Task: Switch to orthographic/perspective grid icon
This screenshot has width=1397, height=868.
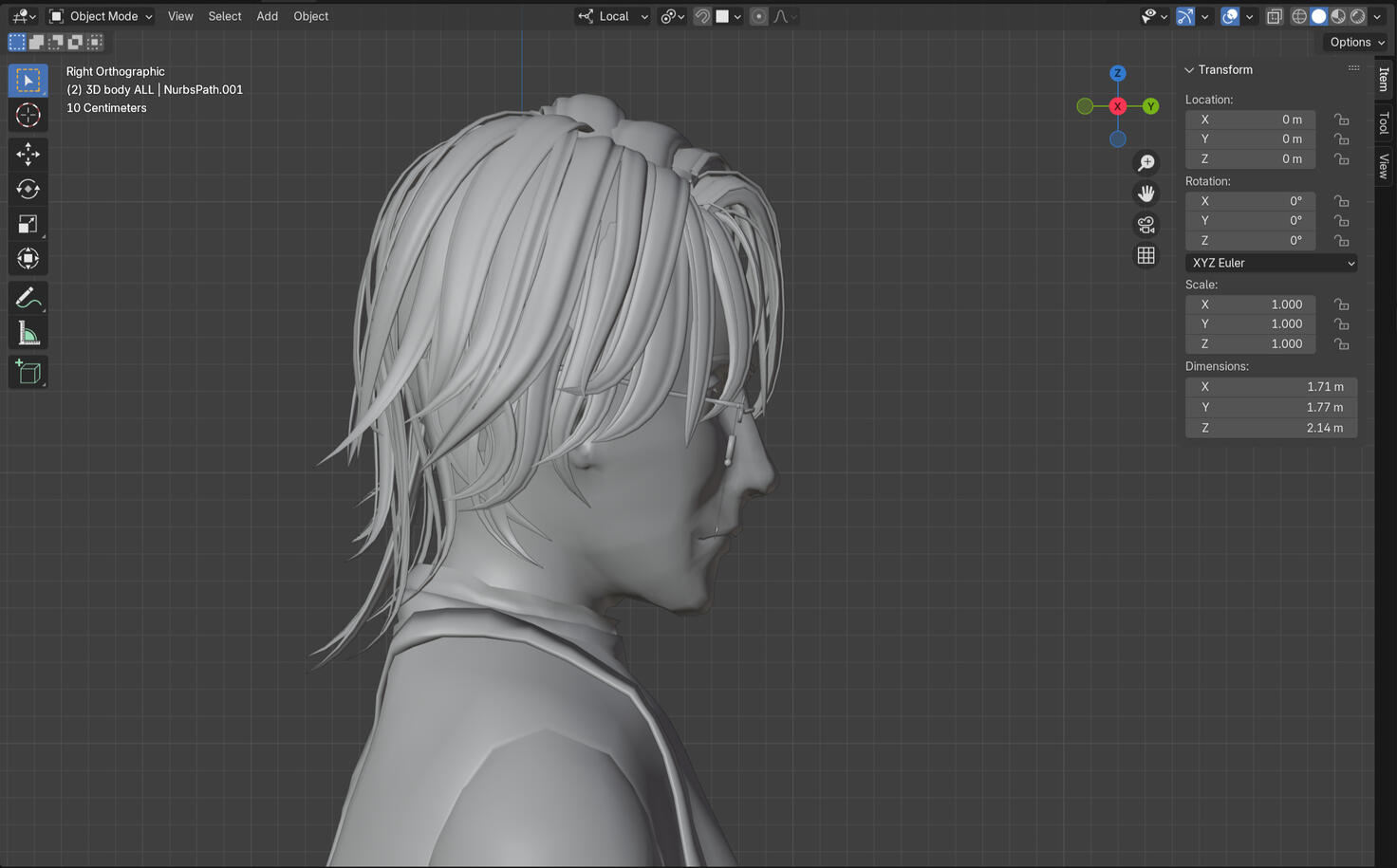Action: tap(1146, 256)
